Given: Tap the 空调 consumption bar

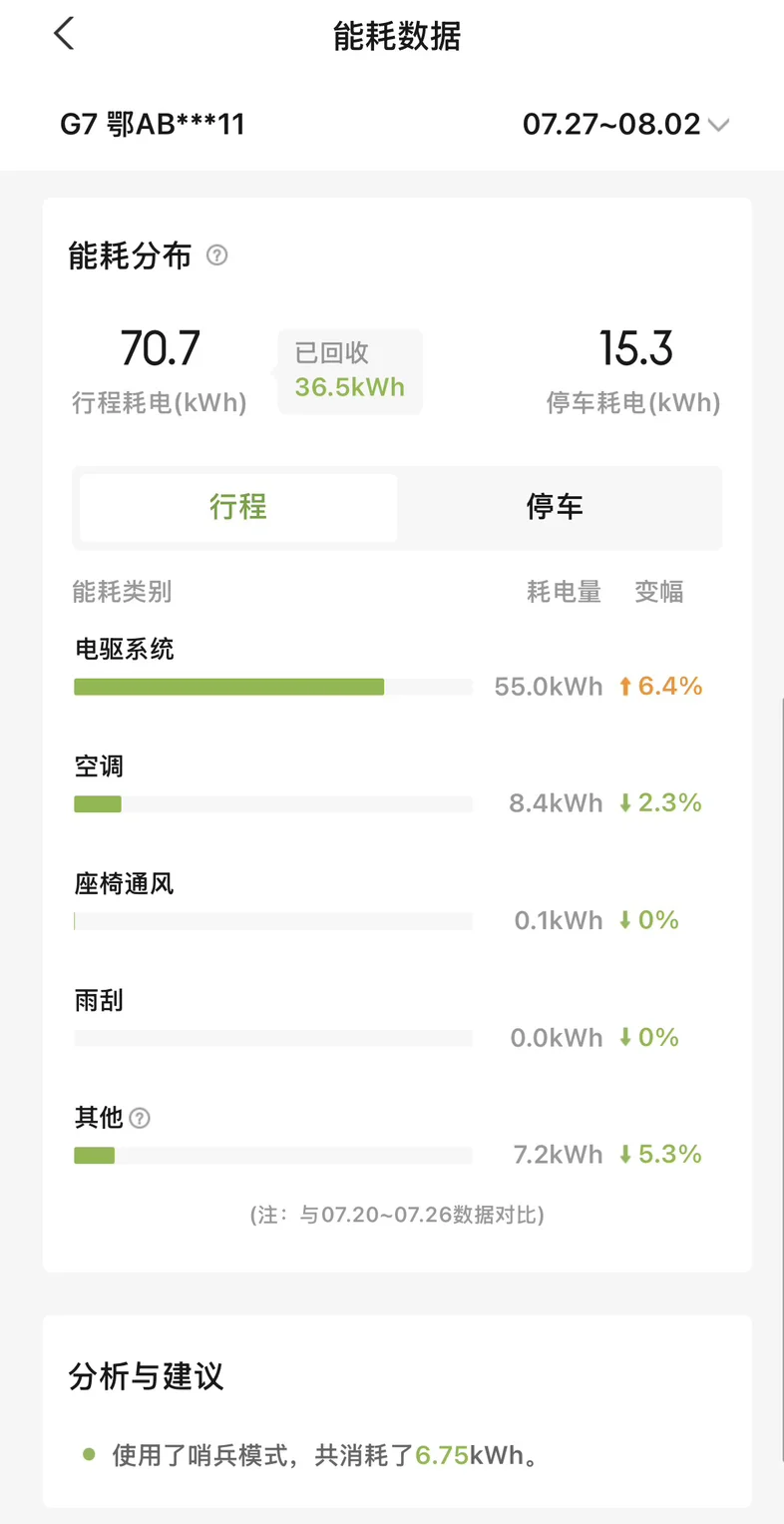Looking at the screenshot, I should 273,804.
